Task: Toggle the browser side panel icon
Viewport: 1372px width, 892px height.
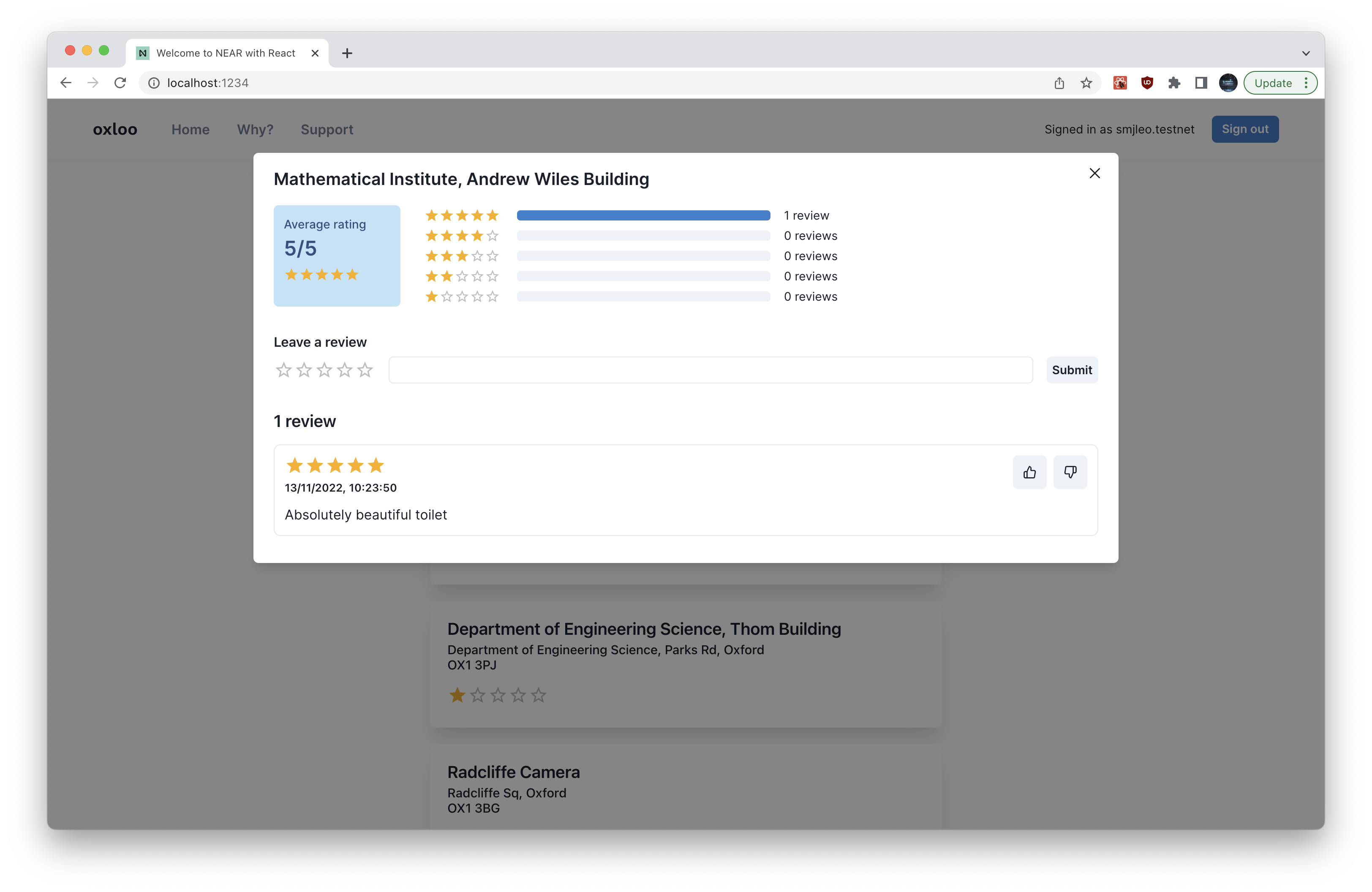Action: point(1201,83)
